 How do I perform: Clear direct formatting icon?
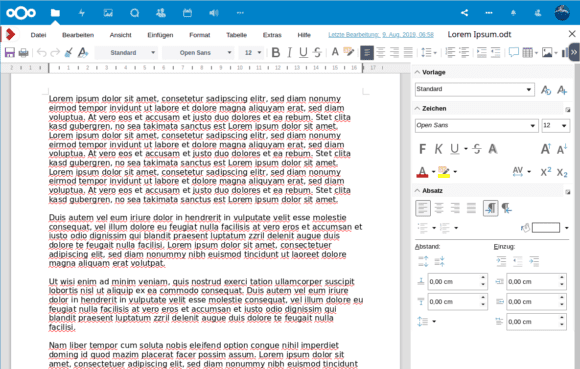pyautogui.click(x=83, y=53)
